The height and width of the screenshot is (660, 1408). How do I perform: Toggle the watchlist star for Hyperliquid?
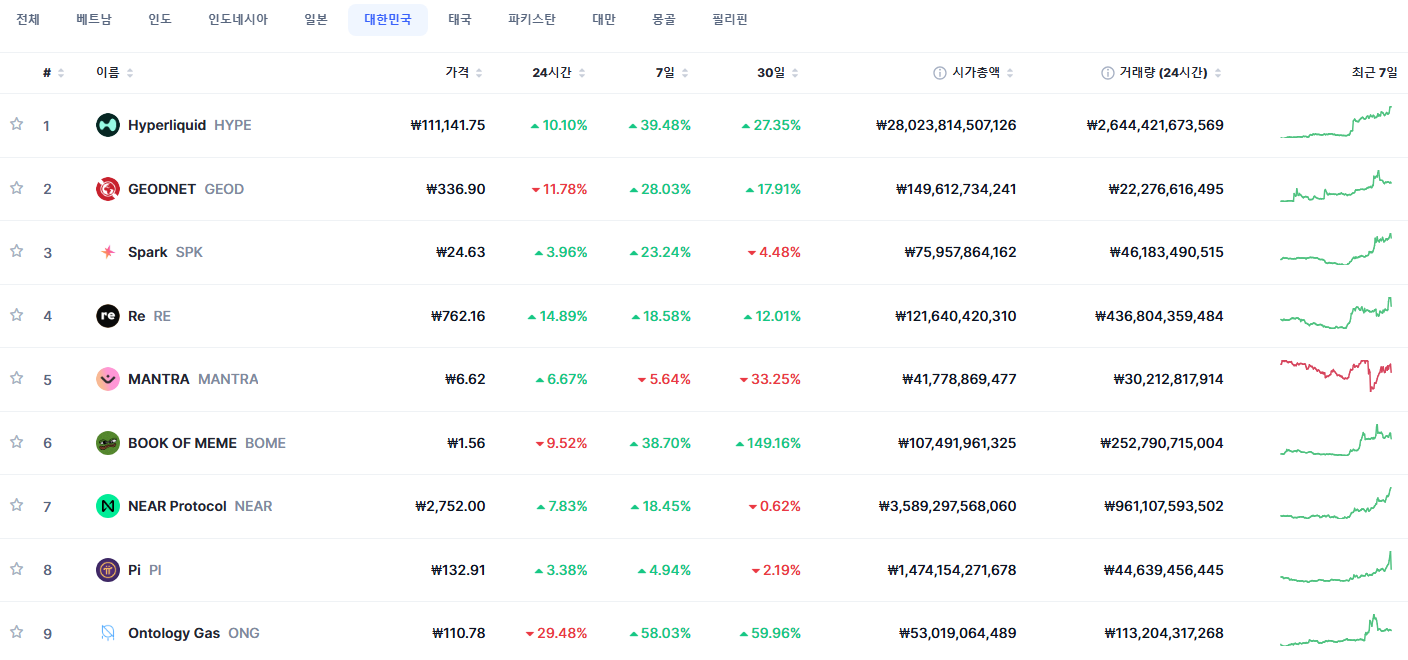pos(16,124)
